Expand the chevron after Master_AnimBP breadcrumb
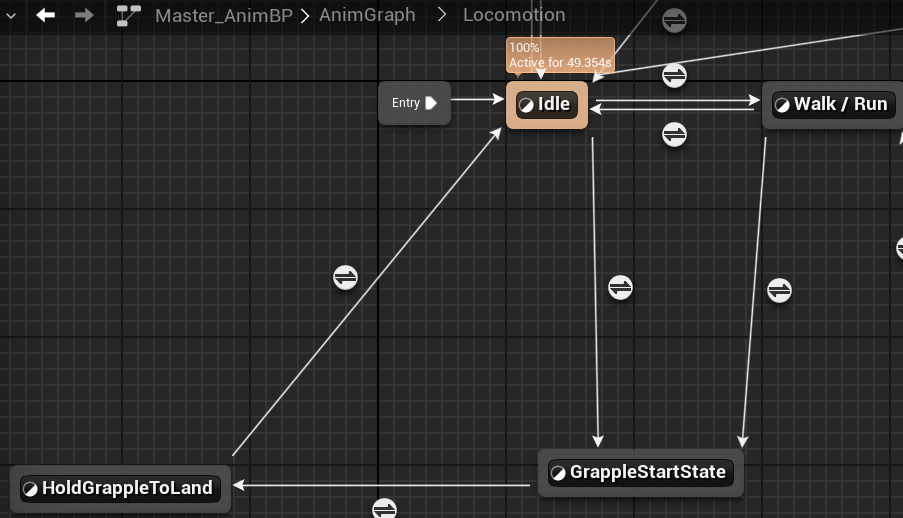The height and width of the screenshot is (518, 903). (305, 16)
